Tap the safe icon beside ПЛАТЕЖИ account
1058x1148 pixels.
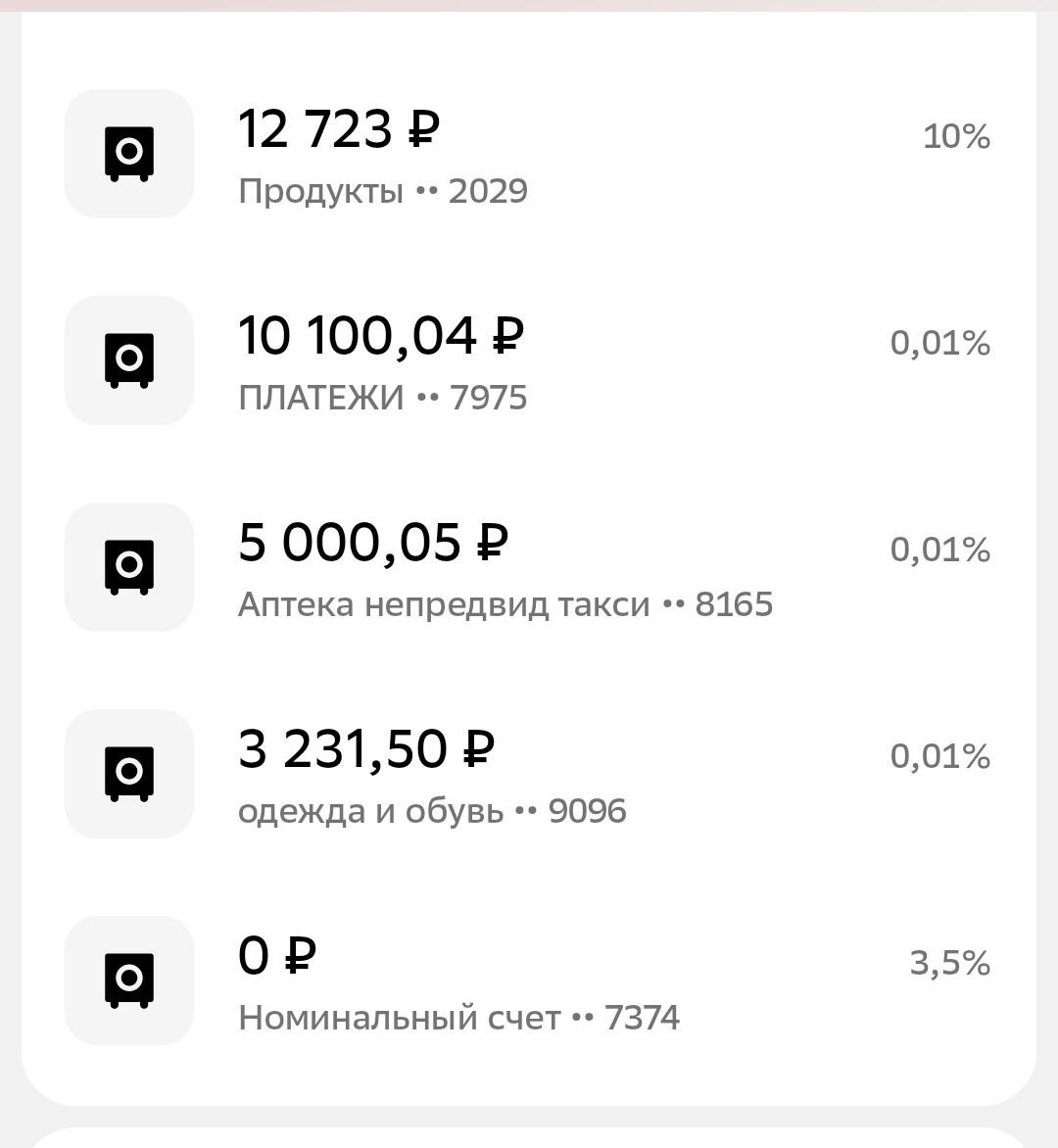pyautogui.click(x=129, y=360)
